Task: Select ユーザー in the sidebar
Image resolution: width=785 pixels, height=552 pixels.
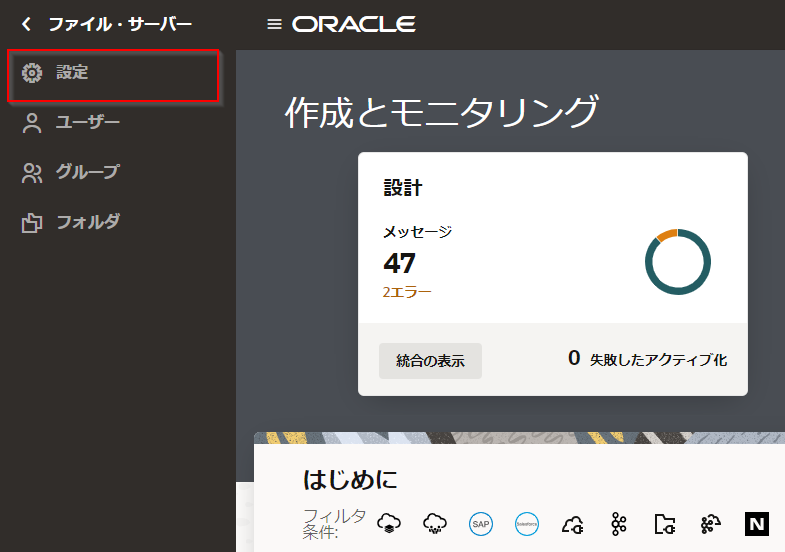Action: [x=87, y=123]
